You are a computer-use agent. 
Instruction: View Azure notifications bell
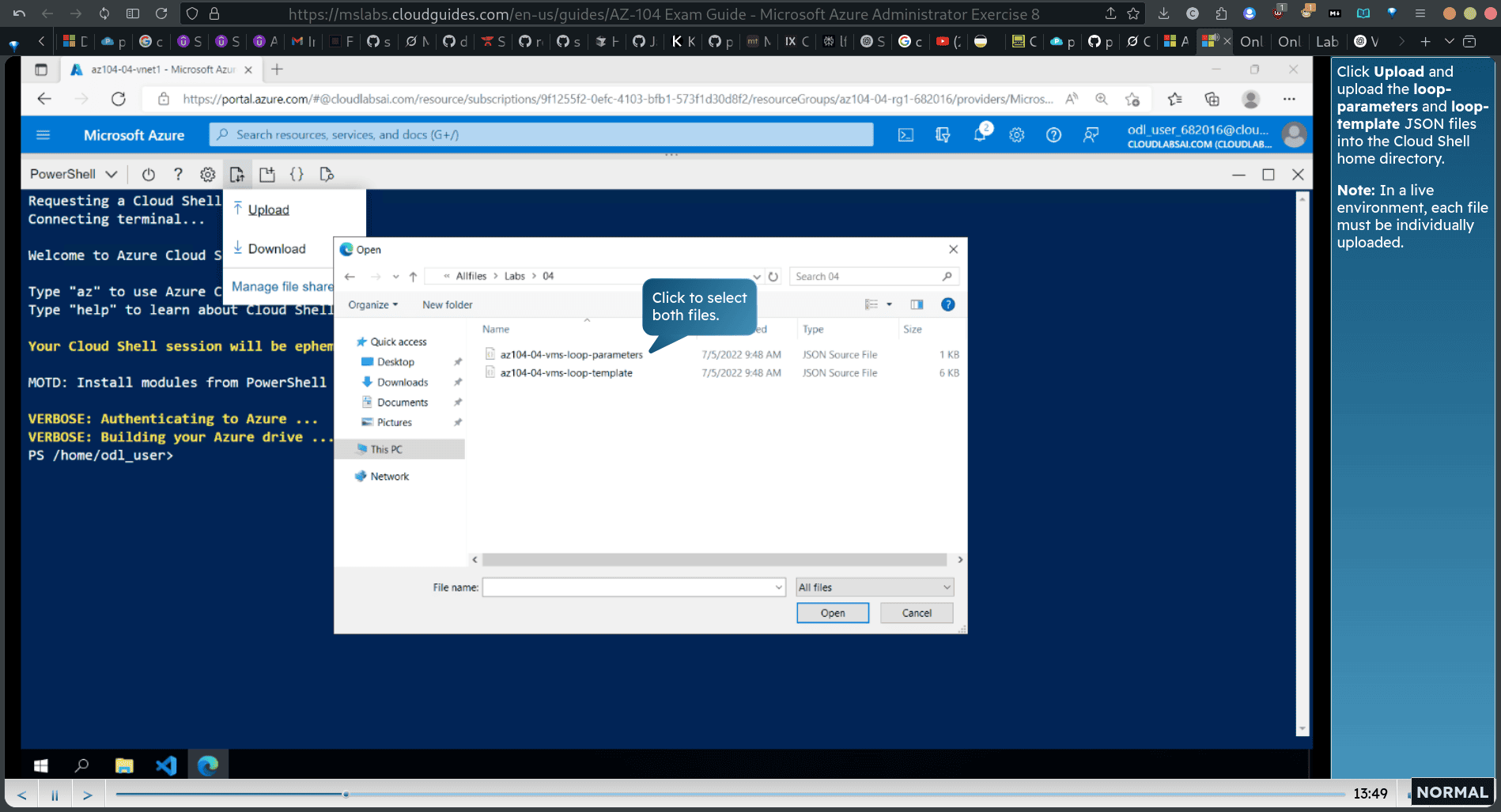click(x=981, y=134)
